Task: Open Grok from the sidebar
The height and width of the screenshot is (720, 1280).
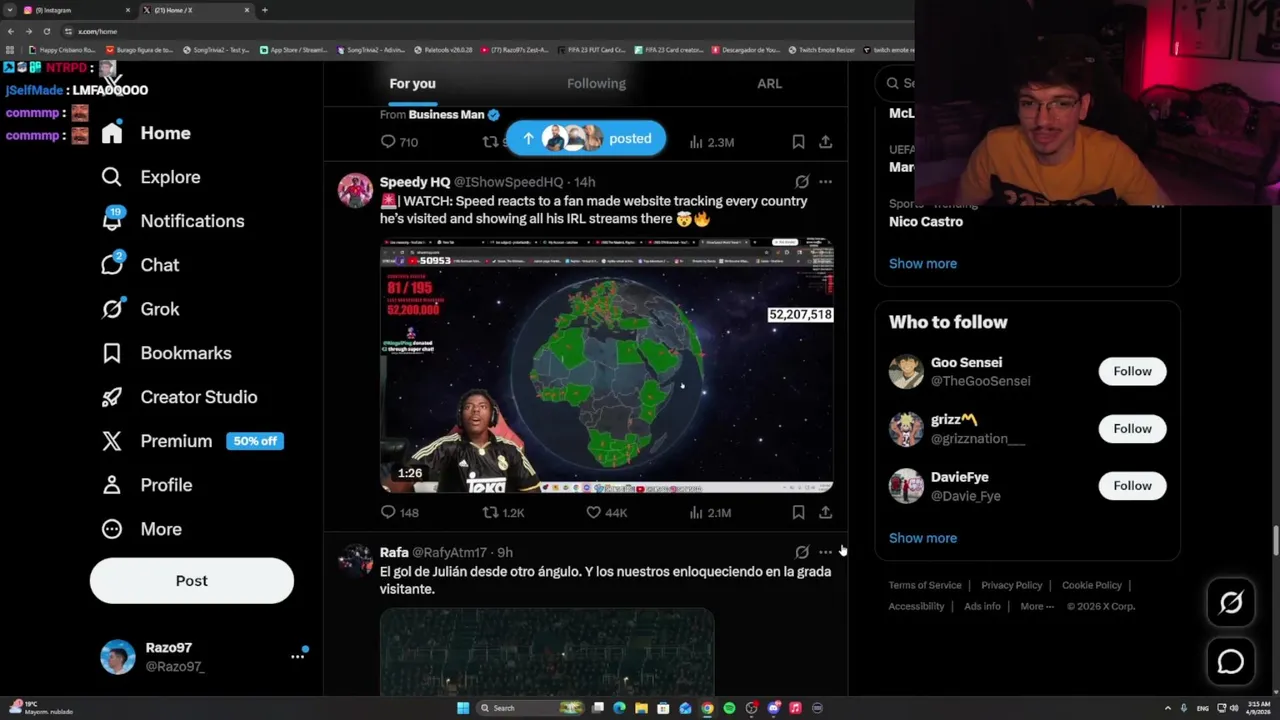Action: point(140,309)
